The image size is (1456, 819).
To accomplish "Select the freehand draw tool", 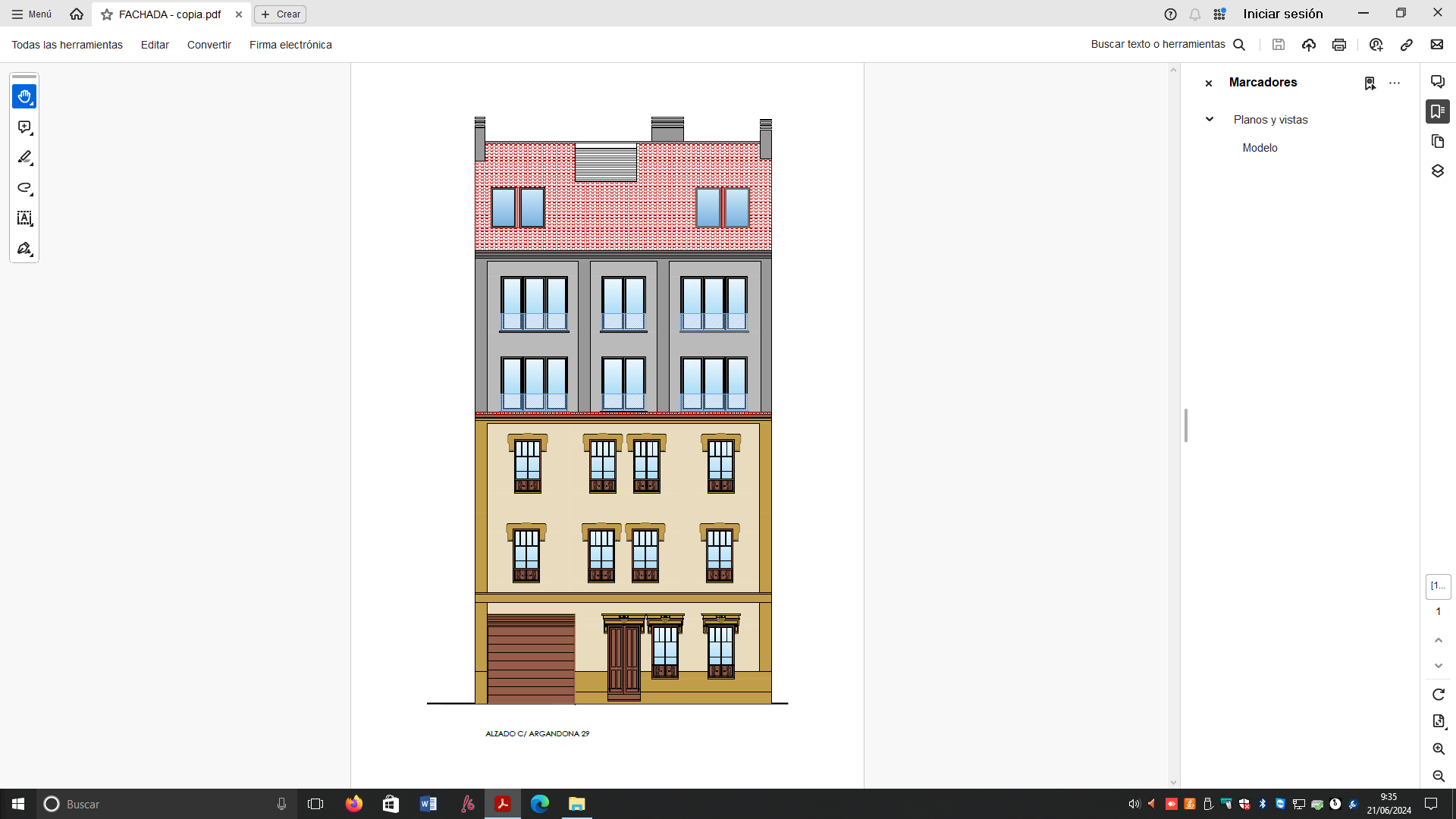I will [x=24, y=188].
